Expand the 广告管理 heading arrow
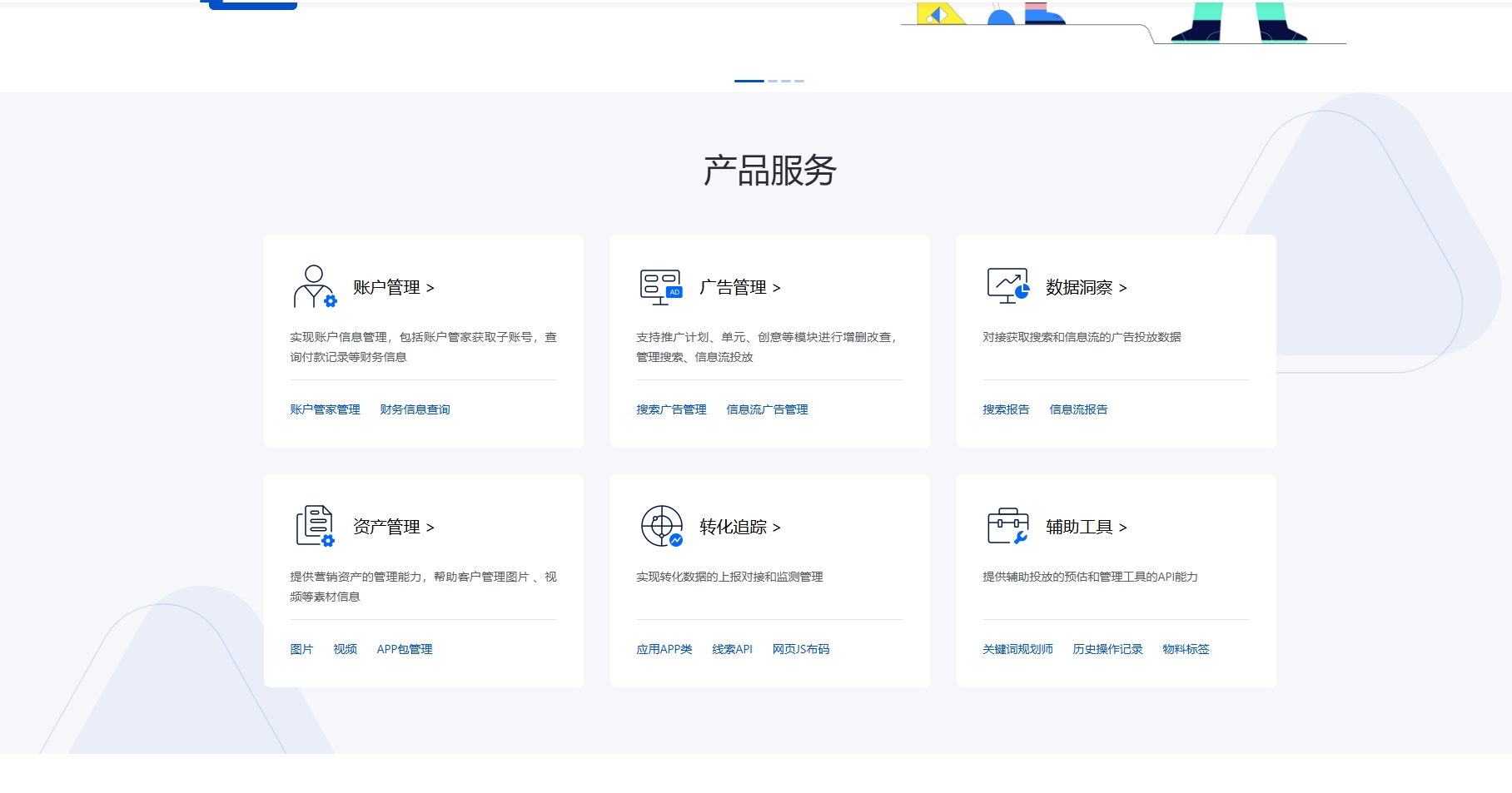Image resolution: width=1512 pixels, height=793 pixels. pyautogui.click(x=776, y=288)
